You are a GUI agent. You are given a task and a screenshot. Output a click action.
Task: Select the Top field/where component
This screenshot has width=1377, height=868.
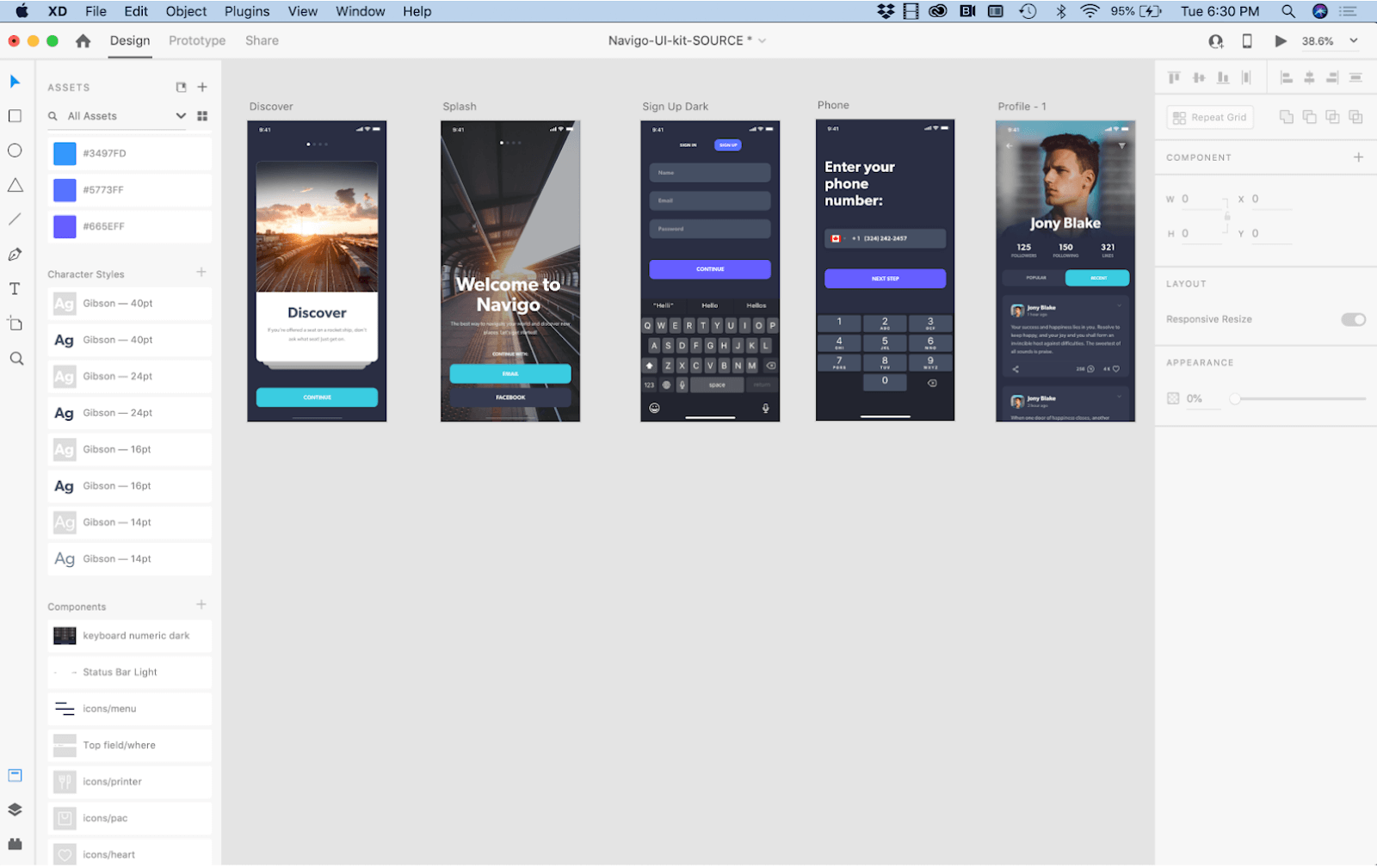(x=129, y=745)
